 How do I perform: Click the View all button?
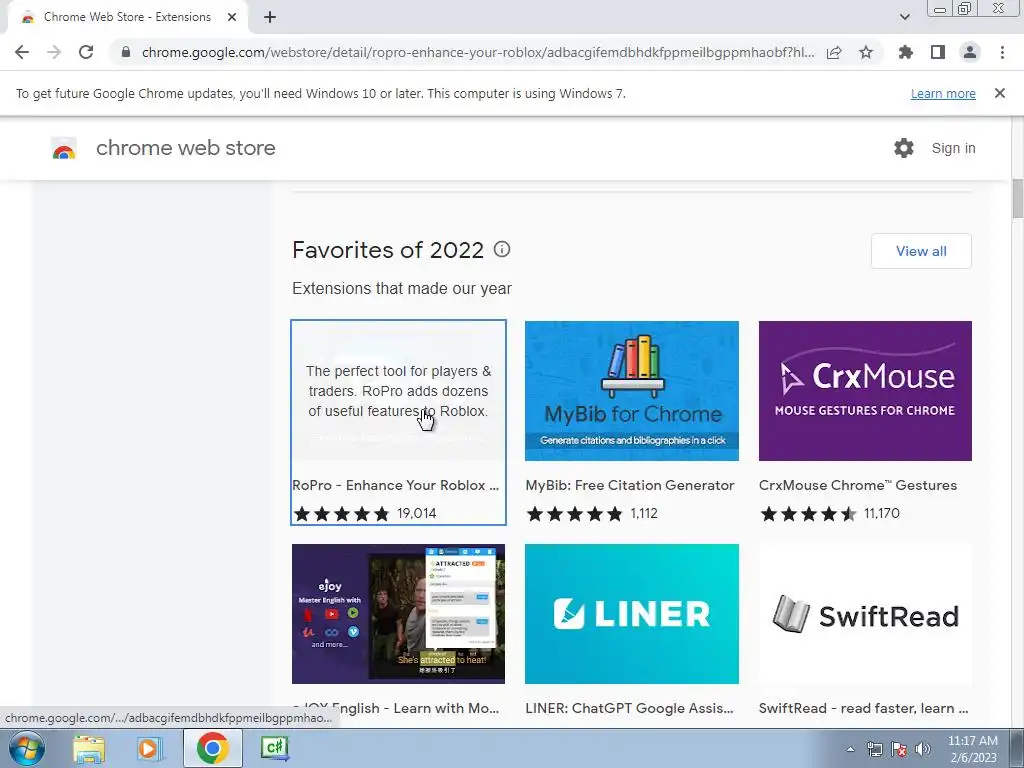[921, 251]
